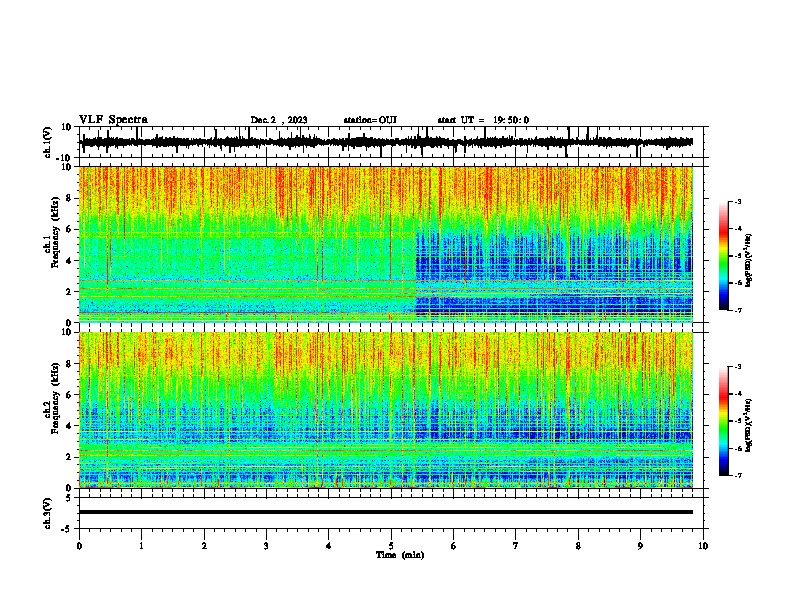This screenshot has height=612, width=792.
Task: Click the date text "Dec. 2, 2023"
Action: tap(279, 120)
